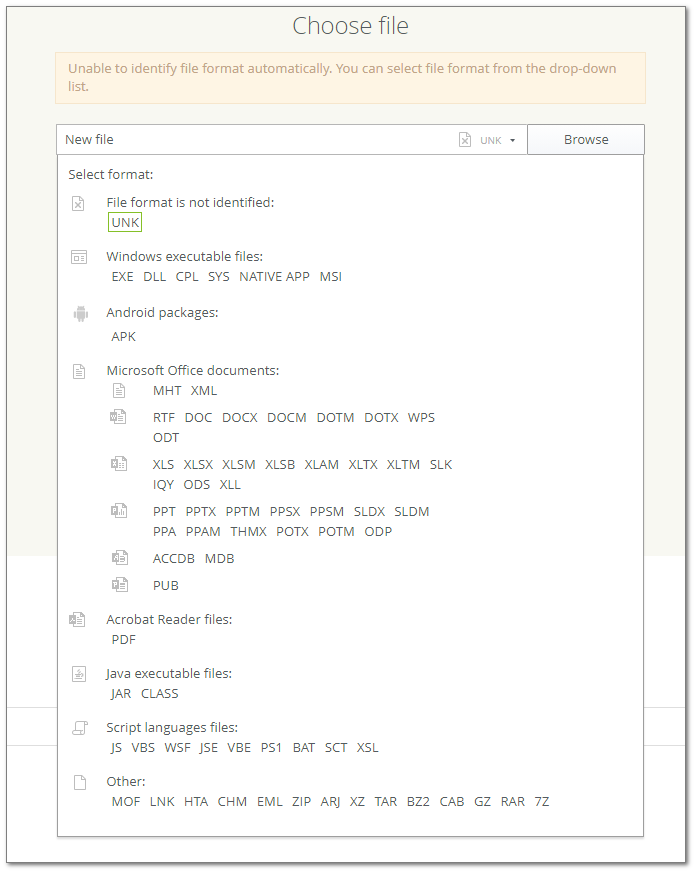
Task: Choose the ODP format
Action: pos(378,531)
